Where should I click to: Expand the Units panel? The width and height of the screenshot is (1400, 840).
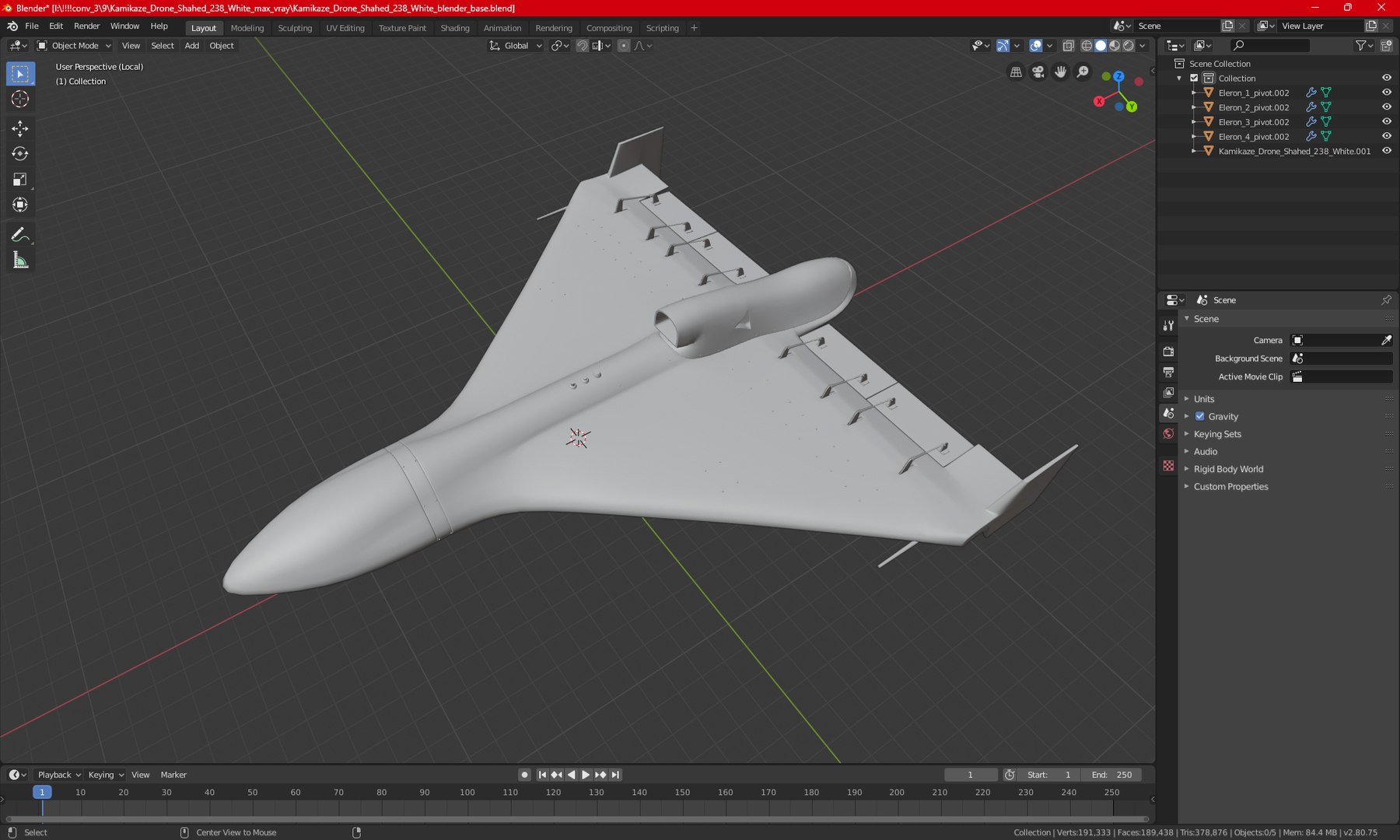[1203, 399]
